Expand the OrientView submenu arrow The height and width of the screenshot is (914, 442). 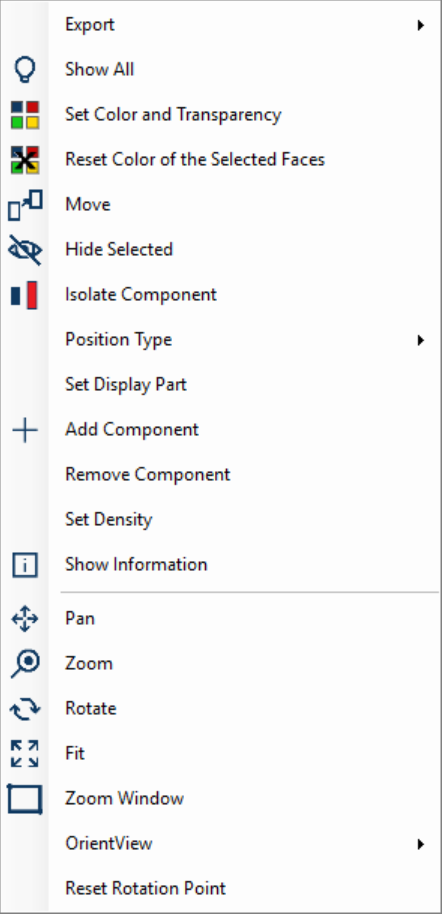420,843
